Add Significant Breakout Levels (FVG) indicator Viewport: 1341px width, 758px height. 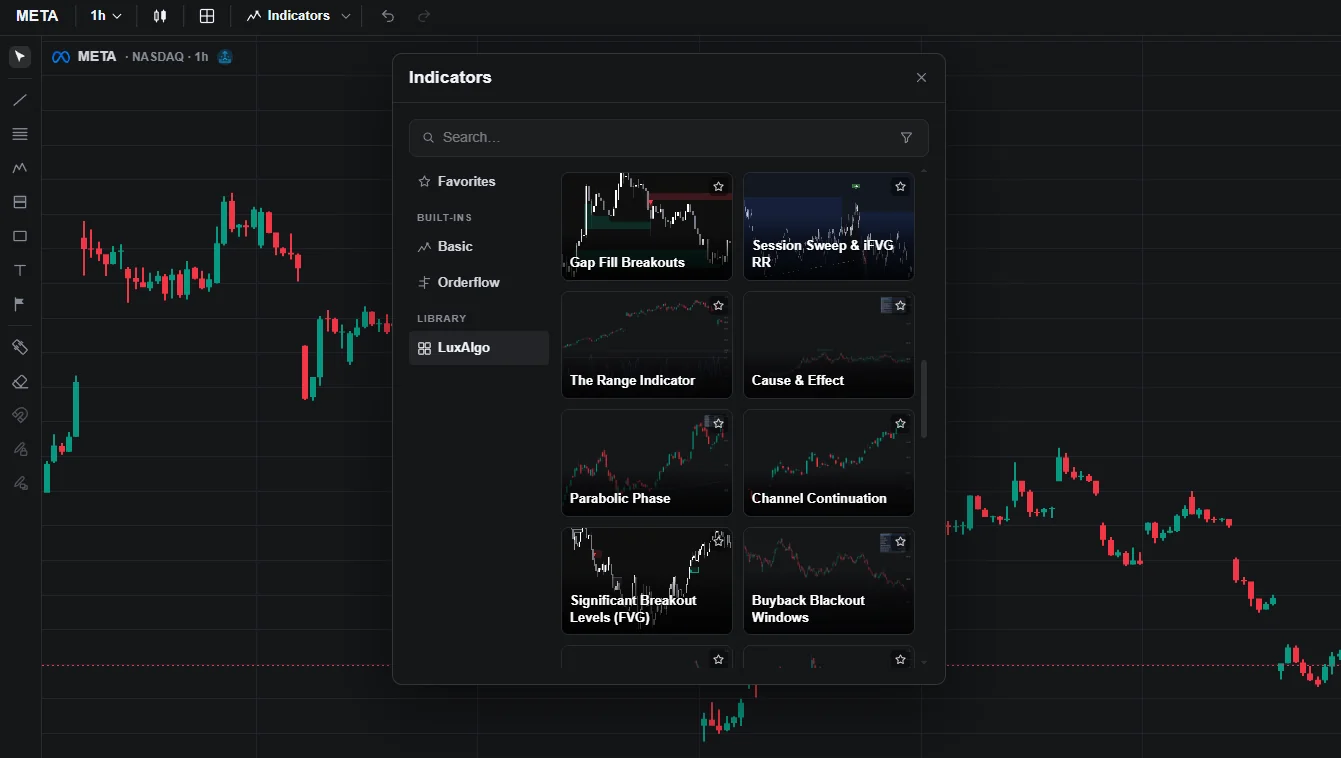pyautogui.click(x=647, y=581)
